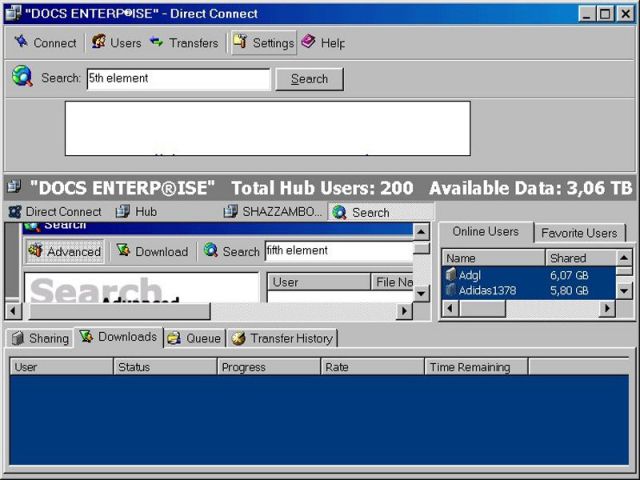Click the Advanced search button
The height and width of the screenshot is (480, 640).
tap(64, 251)
